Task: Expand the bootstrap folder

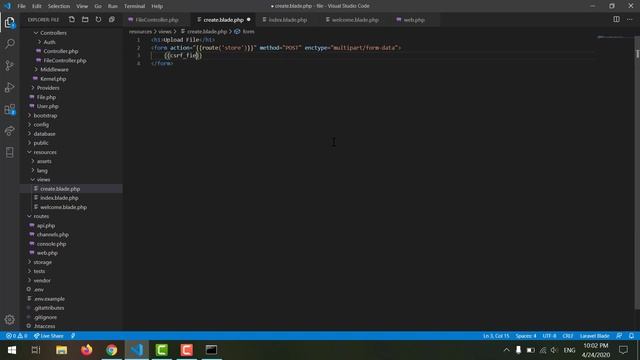Action: (44, 116)
